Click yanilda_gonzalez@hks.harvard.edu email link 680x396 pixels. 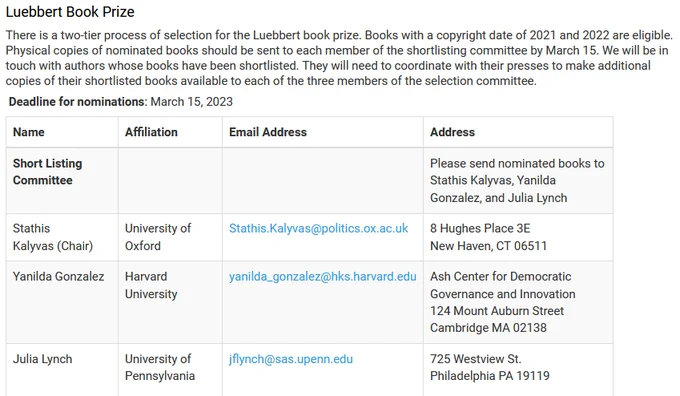[323, 277]
